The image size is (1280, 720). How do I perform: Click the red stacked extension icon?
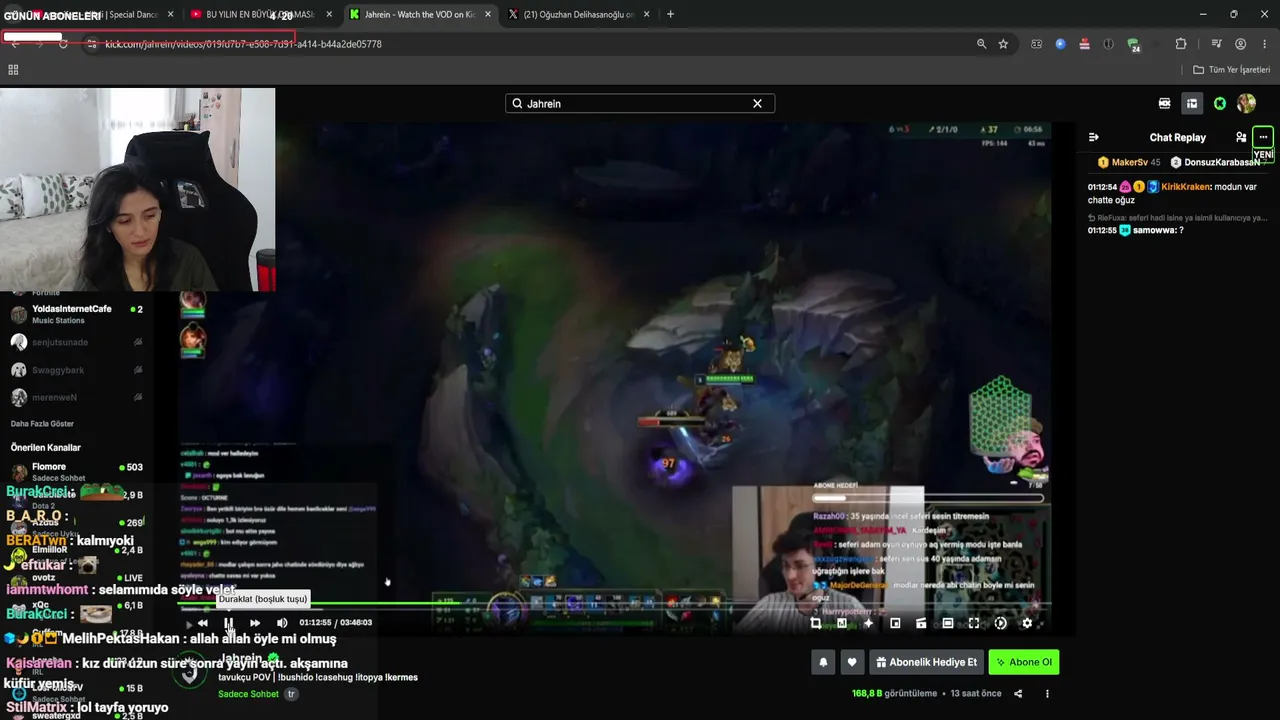point(1084,44)
